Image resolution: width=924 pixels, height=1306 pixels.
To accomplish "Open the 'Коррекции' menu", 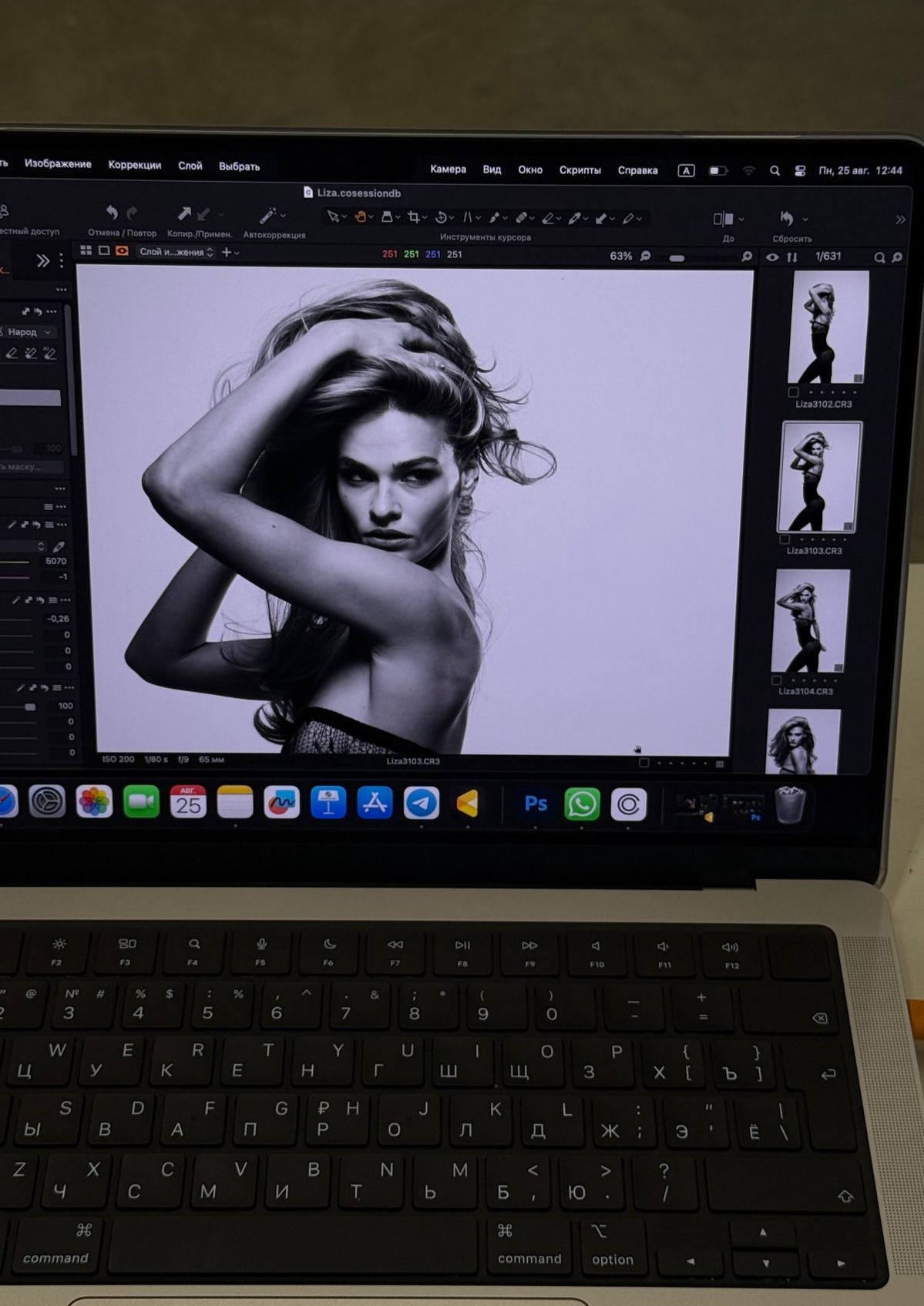I will pos(135,165).
